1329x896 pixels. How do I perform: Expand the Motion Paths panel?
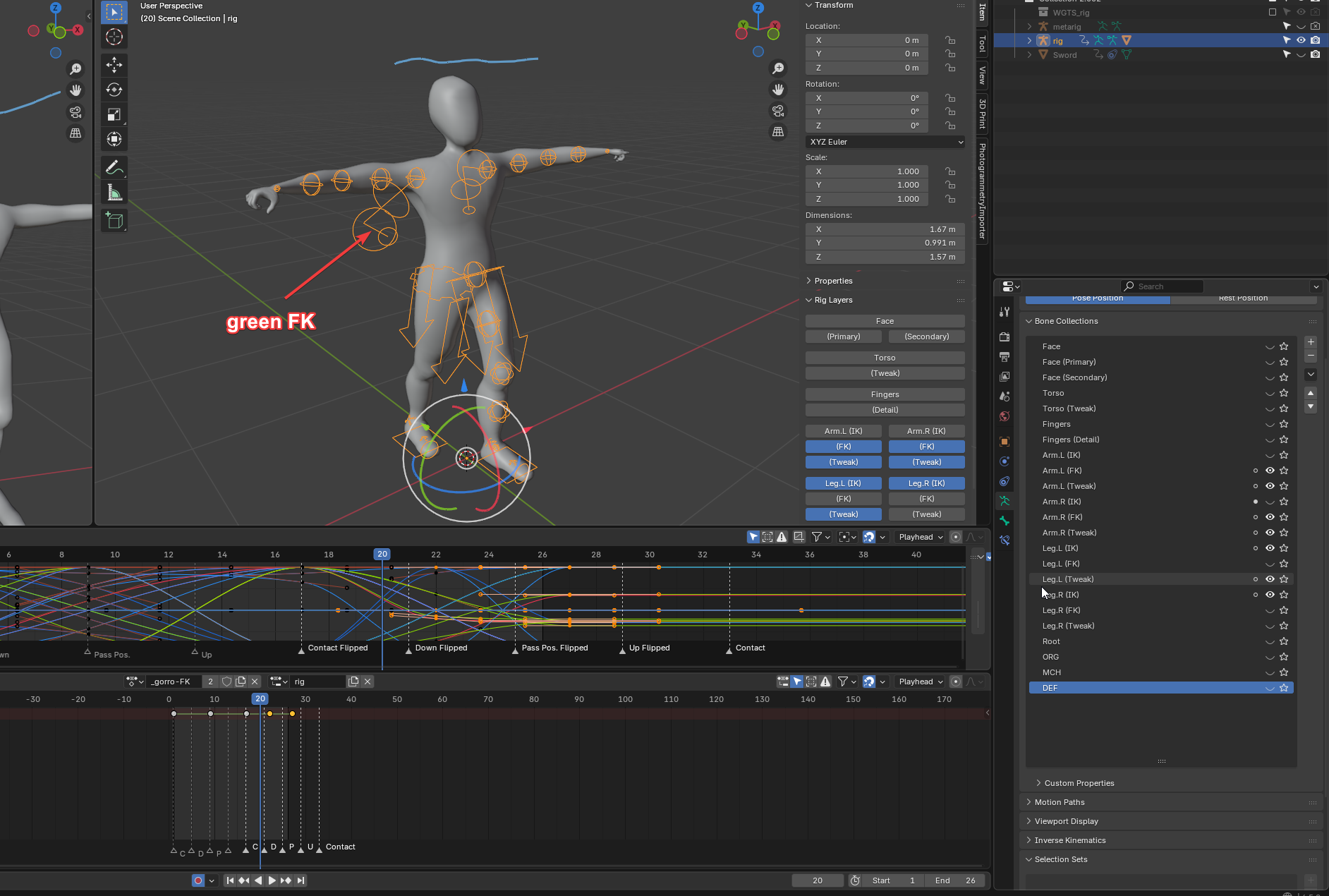pos(1060,802)
